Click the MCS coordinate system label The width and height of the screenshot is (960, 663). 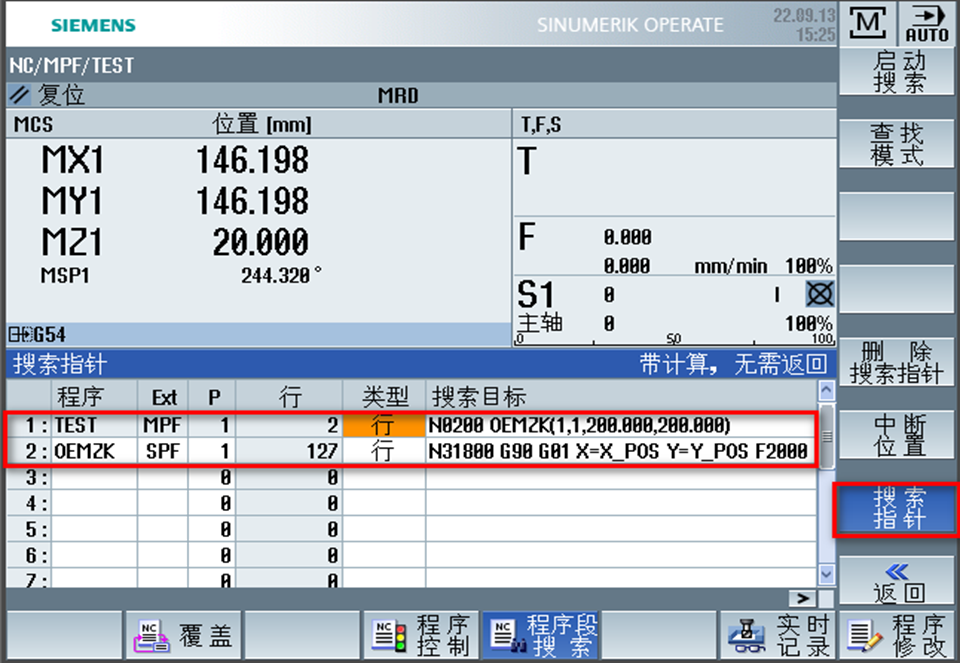coord(33,125)
